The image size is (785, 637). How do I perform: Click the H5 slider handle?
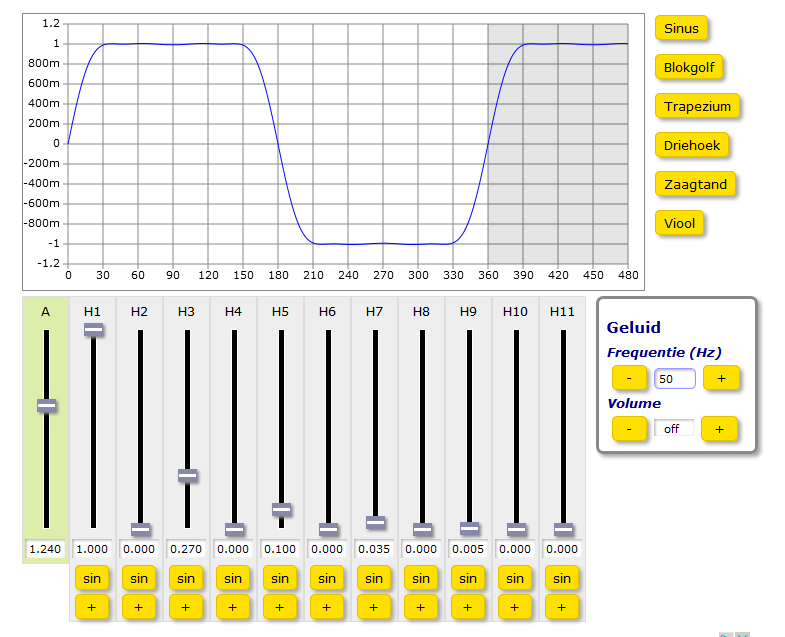coord(282,509)
